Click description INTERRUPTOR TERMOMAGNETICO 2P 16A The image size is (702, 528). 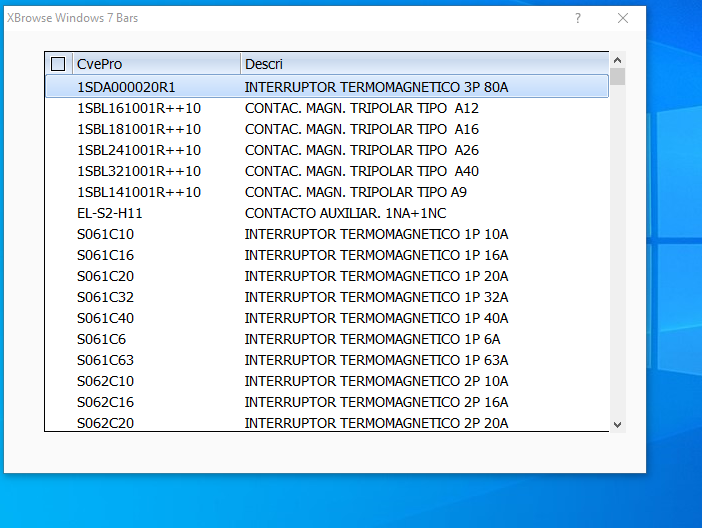[377, 403]
